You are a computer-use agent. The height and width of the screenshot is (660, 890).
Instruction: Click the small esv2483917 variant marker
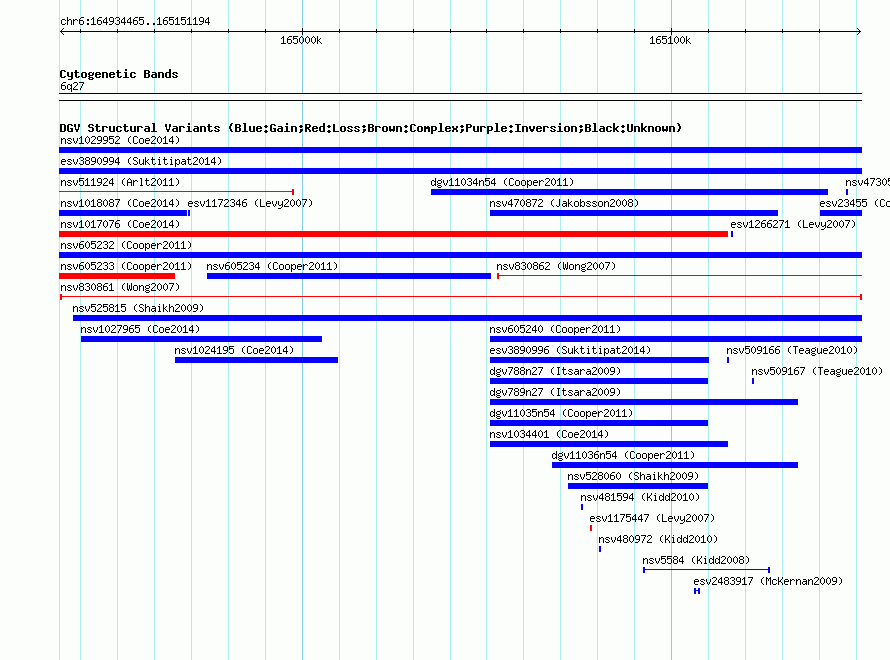tap(697, 591)
